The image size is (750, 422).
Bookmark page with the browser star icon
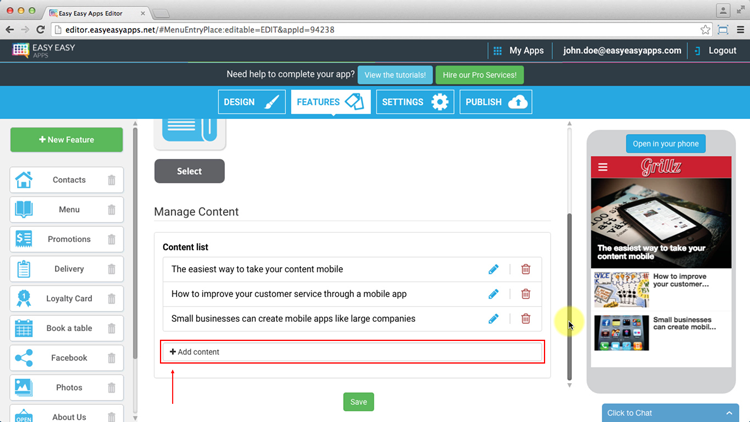tap(706, 30)
